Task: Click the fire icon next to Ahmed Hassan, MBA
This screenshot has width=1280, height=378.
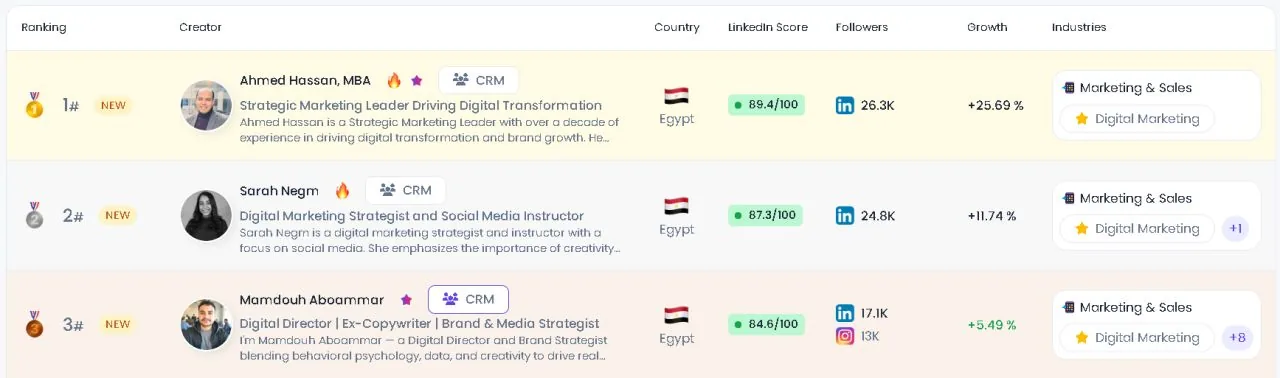Action: click(x=394, y=80)
